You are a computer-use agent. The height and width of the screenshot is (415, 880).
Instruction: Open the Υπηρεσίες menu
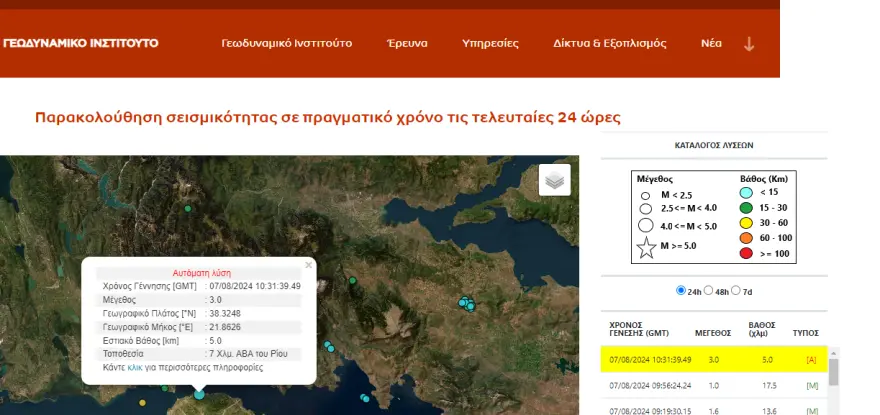tap(490, 43)
